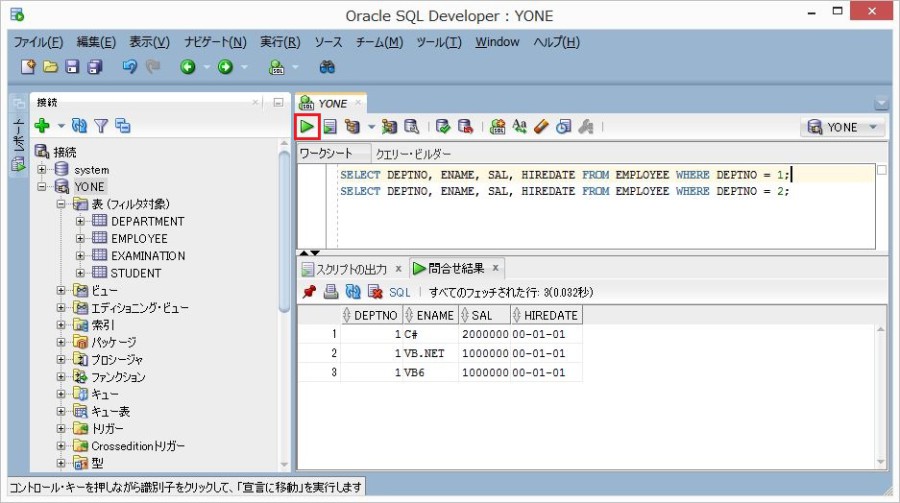Viewport: 900px width, 503px height.
Task: Switch to the クエリー・ビルダー tab
Action: [x=413, y=154]
